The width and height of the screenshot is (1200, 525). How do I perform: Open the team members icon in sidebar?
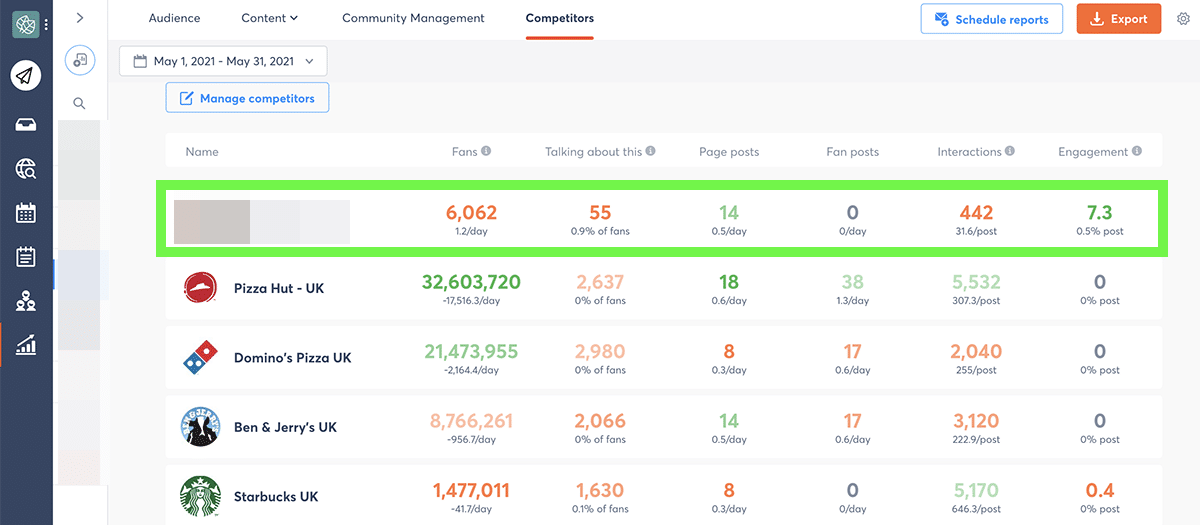[x=26, y=301]
